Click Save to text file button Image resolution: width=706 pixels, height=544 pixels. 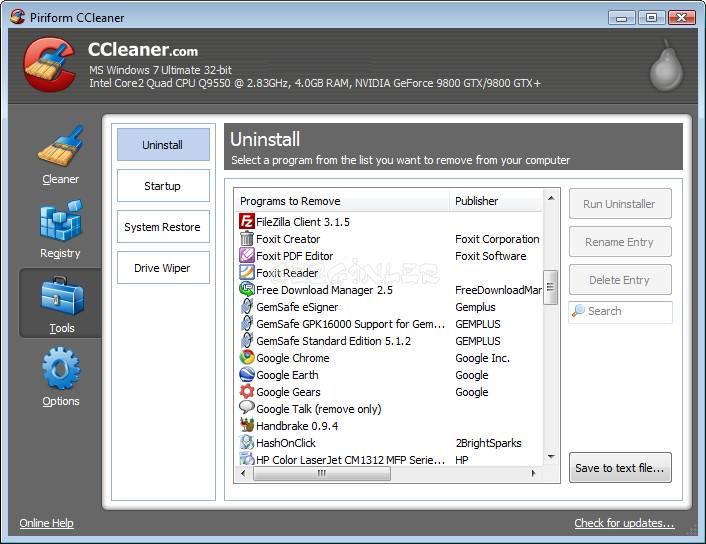pos(620,467)
